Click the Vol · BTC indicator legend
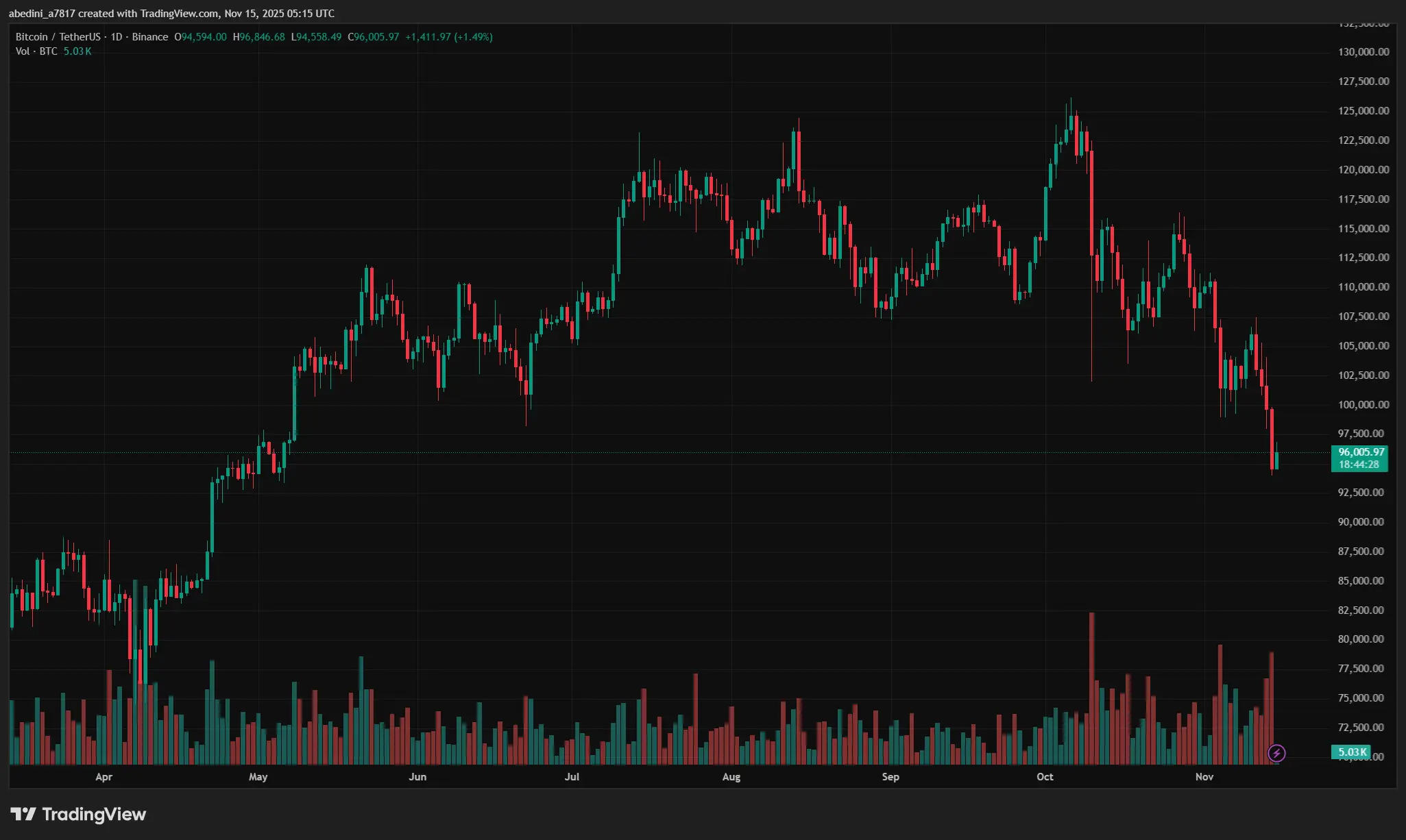Screen dimensions: 1406x840 (37, 51)
